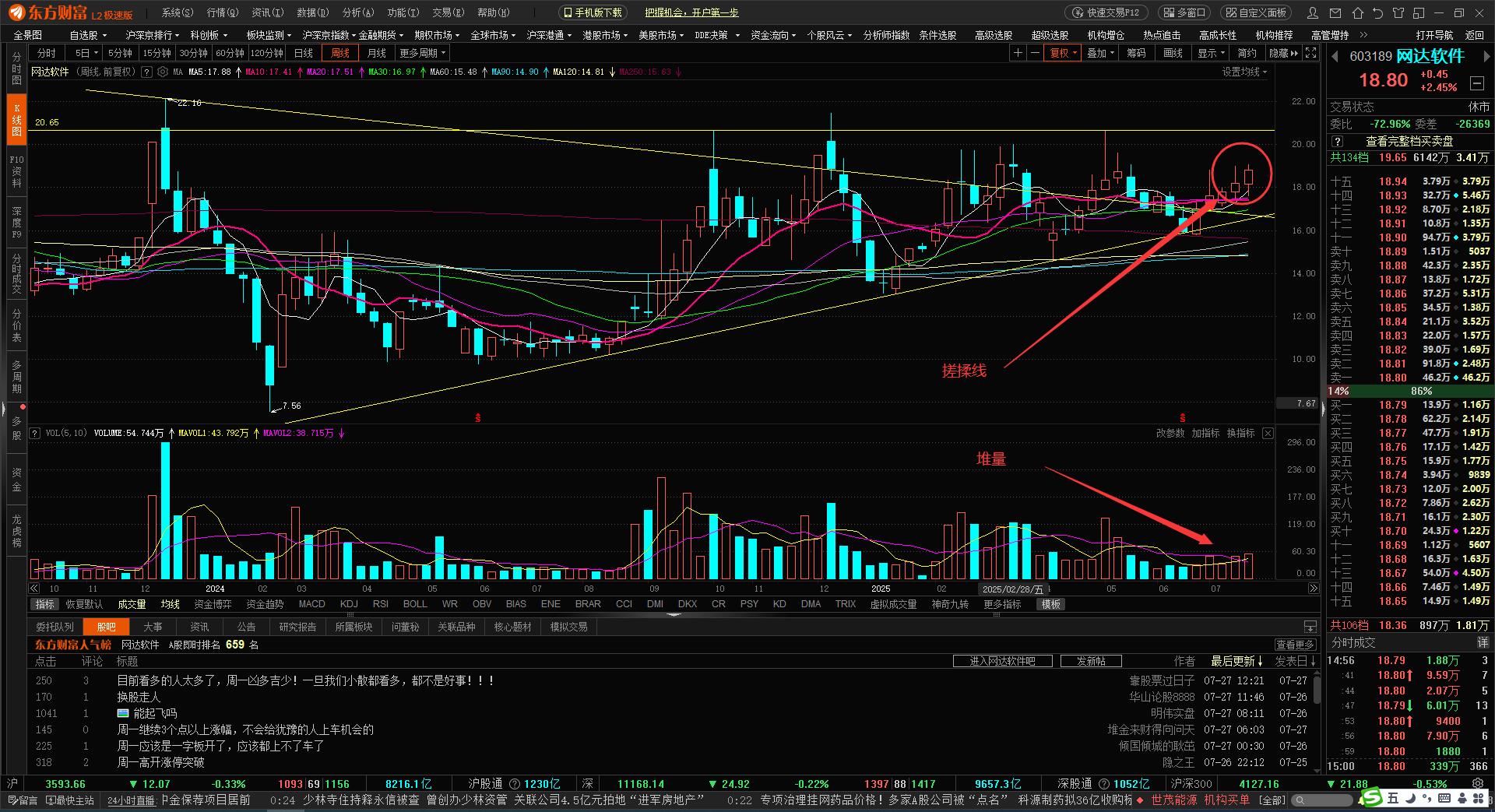Open the MA settings gear icon
Image resolution: width=1495 pixels, height=812 pixels.
[x=163, y=72]
